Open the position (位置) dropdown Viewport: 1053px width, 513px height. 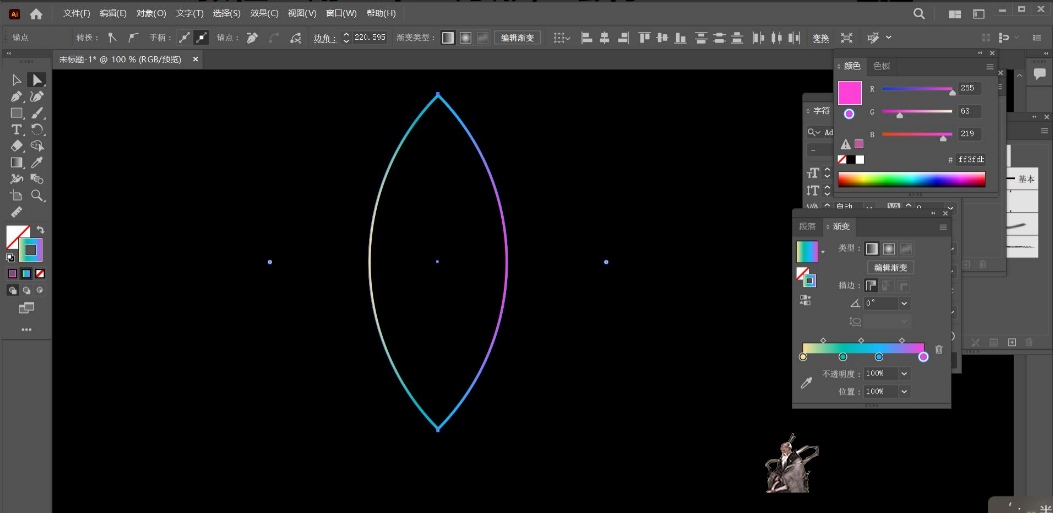(x=904, y=392)
